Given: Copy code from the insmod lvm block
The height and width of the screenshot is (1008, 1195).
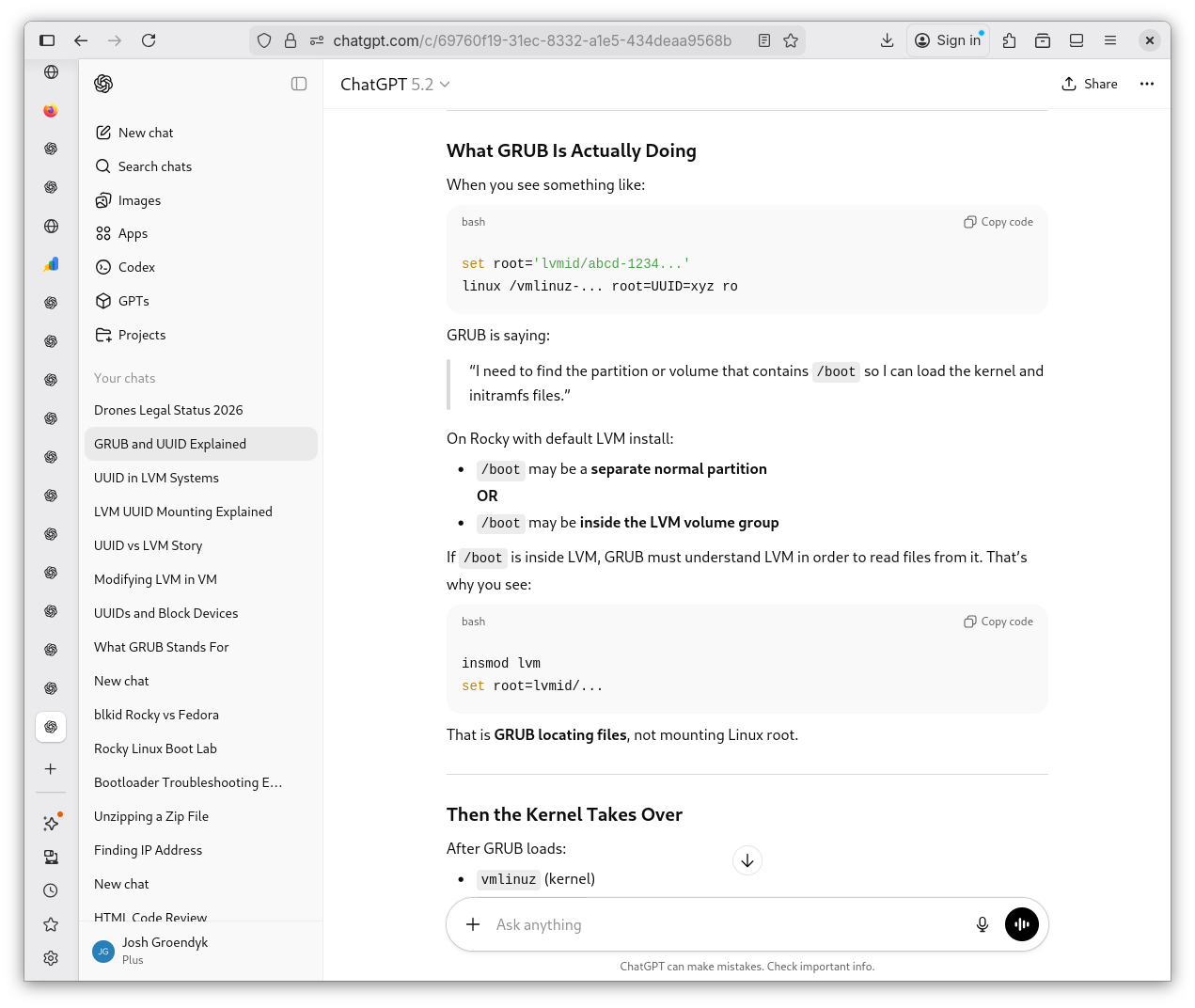Looking at the screenshot, I should pos(998,622).
